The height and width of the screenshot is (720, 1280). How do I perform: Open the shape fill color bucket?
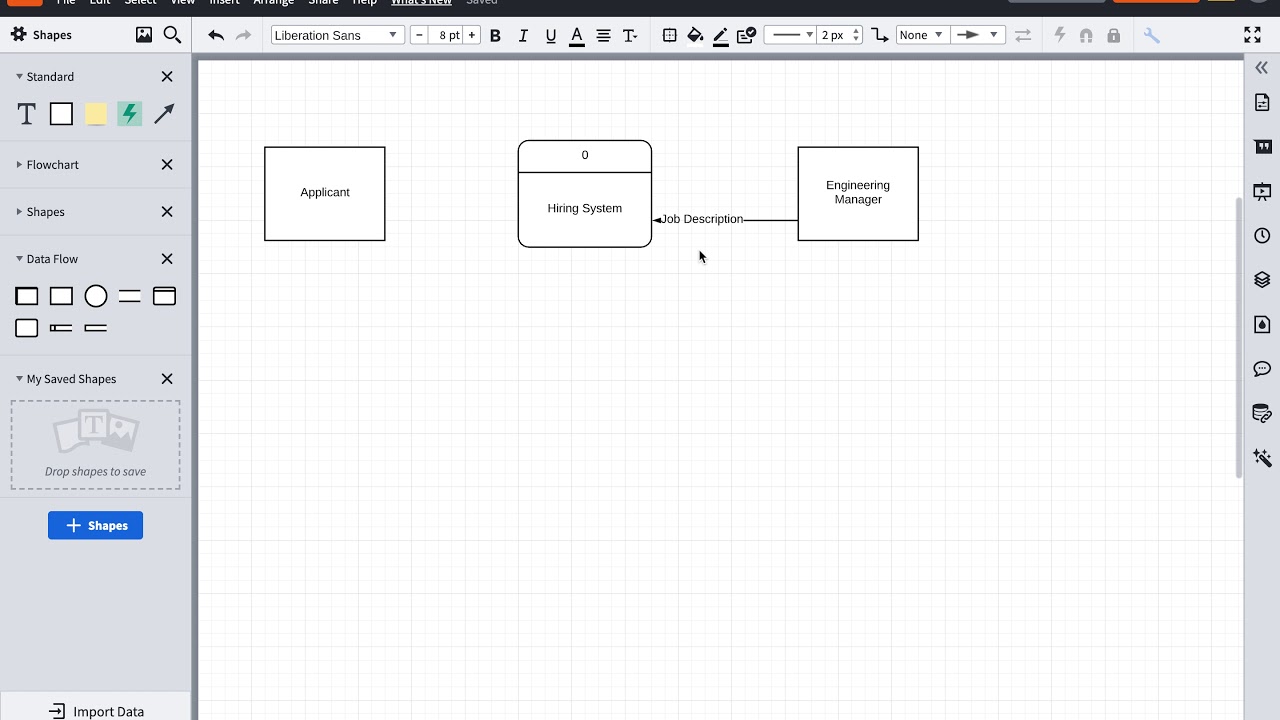695,36
